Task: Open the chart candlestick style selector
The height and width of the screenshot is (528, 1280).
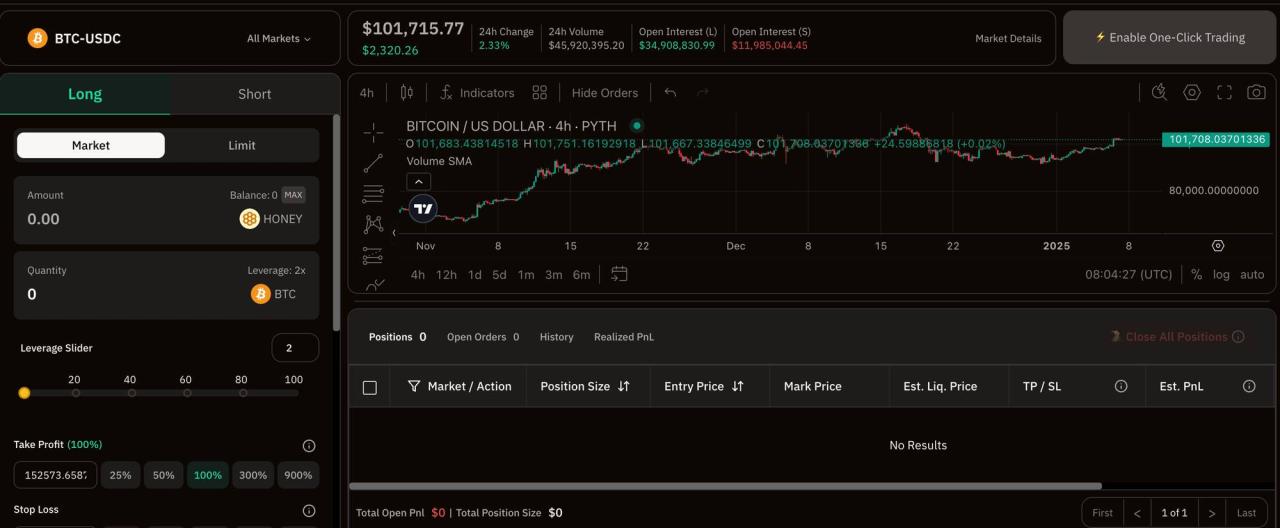Action: coord(406,93)
